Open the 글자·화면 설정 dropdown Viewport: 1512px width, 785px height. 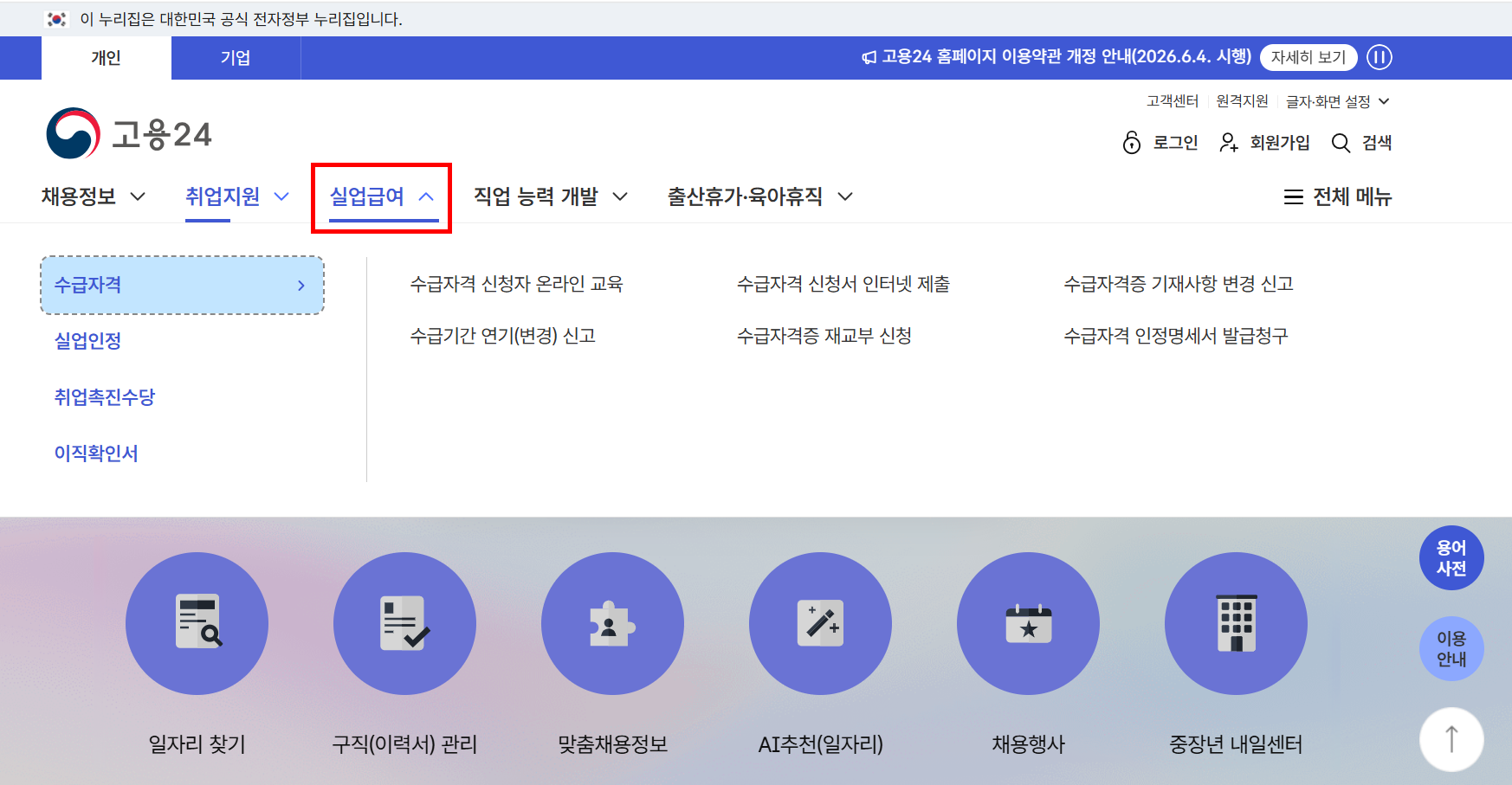click(x=1337, y=101)
